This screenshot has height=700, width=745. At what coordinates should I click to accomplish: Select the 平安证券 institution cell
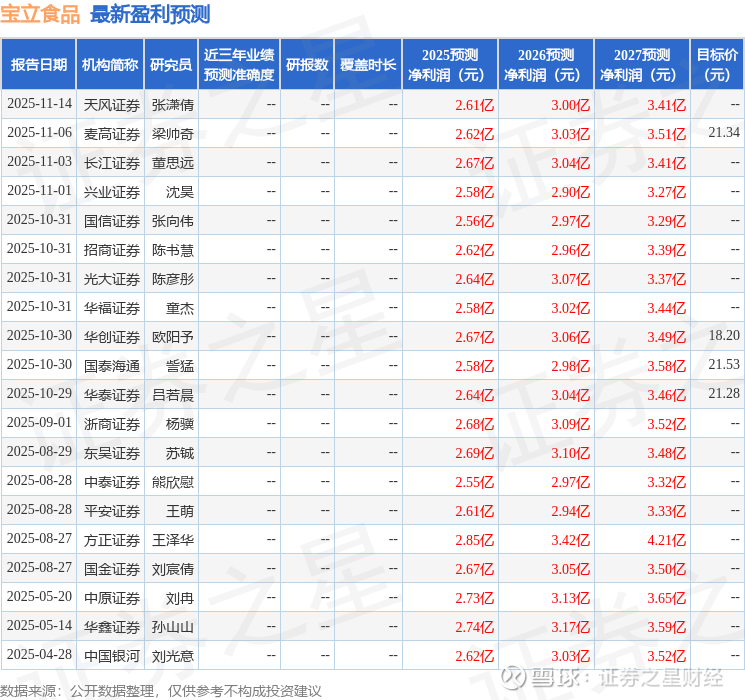pyautogui.click(x=112, y=511)
